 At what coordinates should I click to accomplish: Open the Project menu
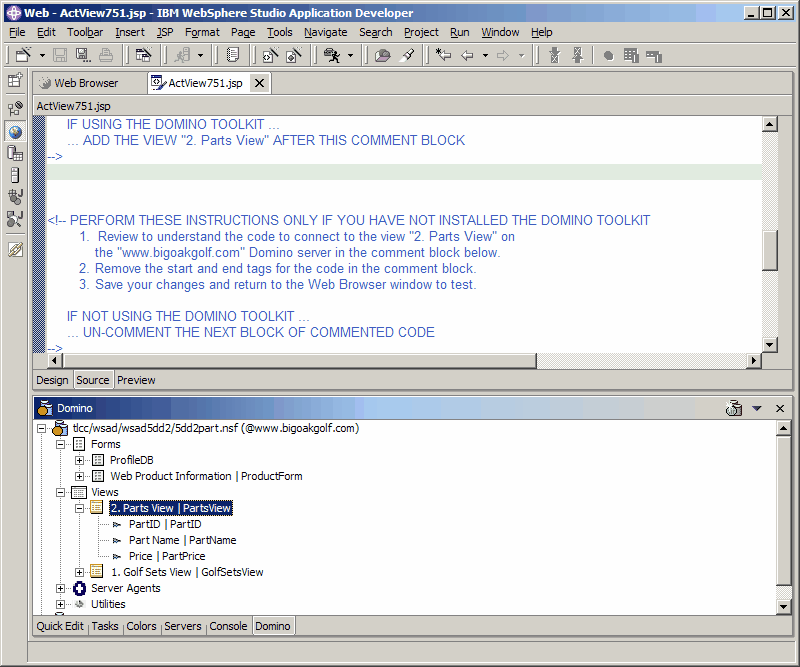[x=421, y=32]
